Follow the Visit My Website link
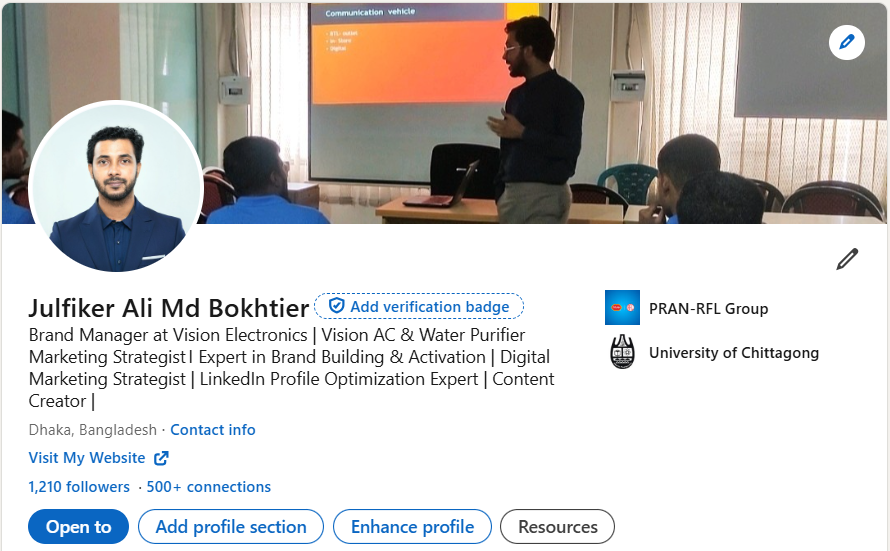Screen dimensions: 890x551 tap(87, 458)
